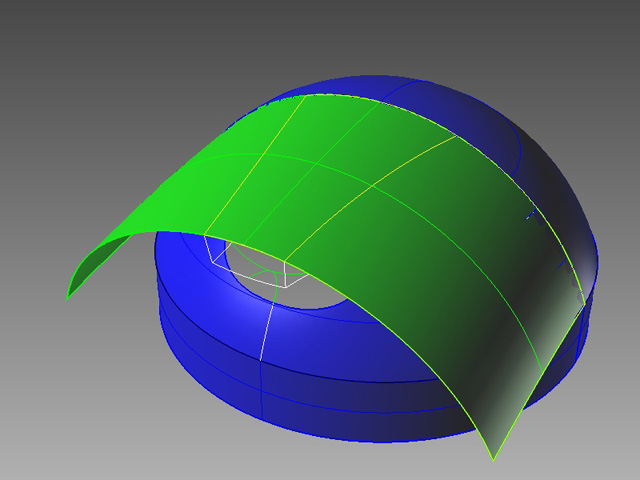The height and width of the screenshot is (480, 640).
Task: Click the bottom-right corner of green surface
Action: pos(493,458)
